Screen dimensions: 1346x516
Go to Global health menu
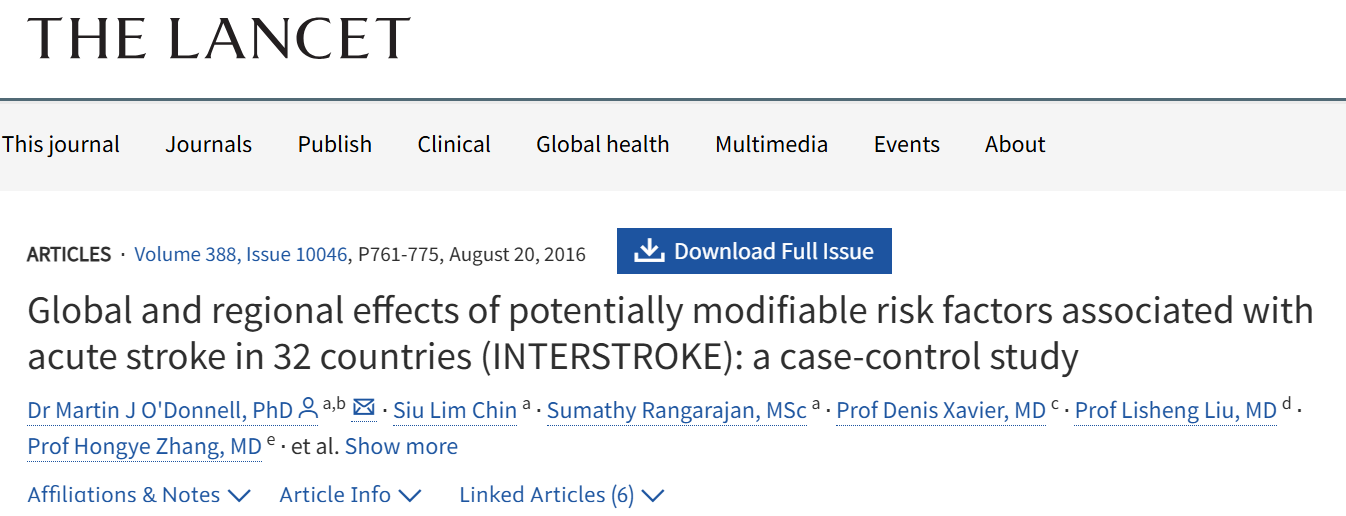point(603,144)
